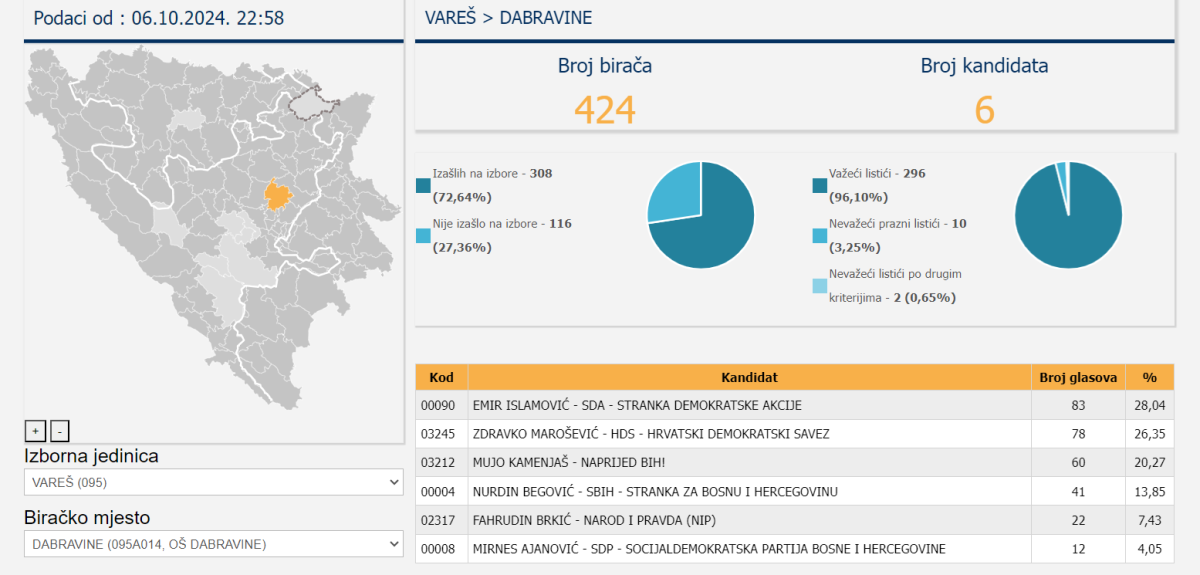The width and height of the screenshot is (1200, 575).
Task: Click the 'Nevažeći listići po drugim kriterijima' legend swatch
Action: pos(820,286)
